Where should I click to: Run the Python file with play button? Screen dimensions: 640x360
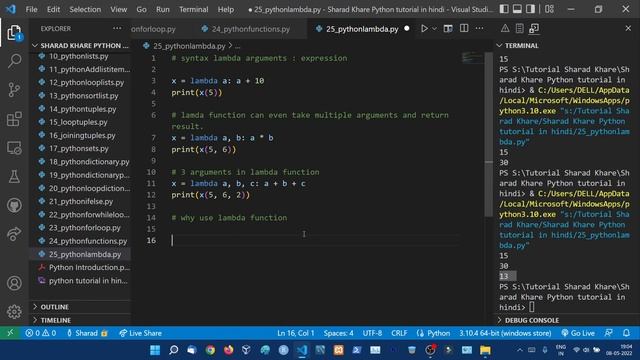[x=424, y=29]
